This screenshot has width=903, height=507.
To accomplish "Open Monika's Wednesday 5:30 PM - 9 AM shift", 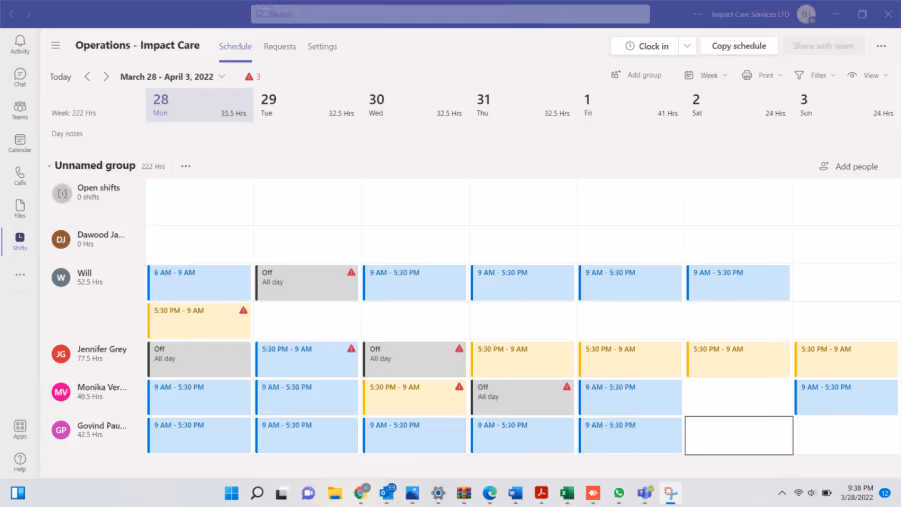I will coord(415,397).
